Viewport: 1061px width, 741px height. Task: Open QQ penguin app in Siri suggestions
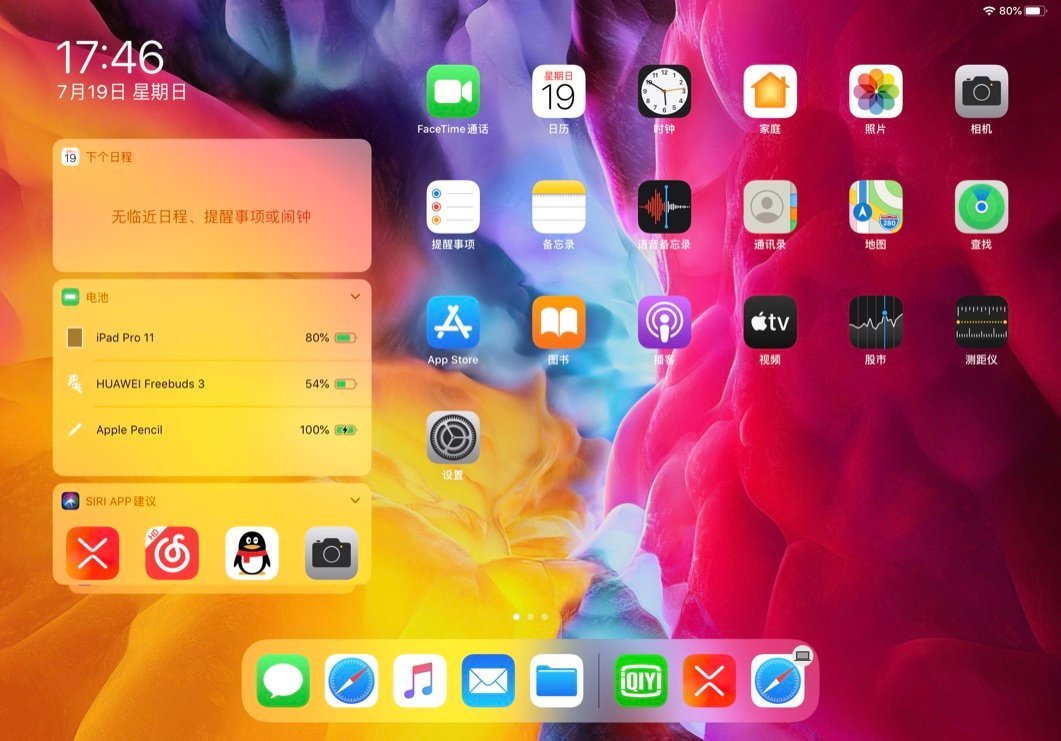(252, 554)
